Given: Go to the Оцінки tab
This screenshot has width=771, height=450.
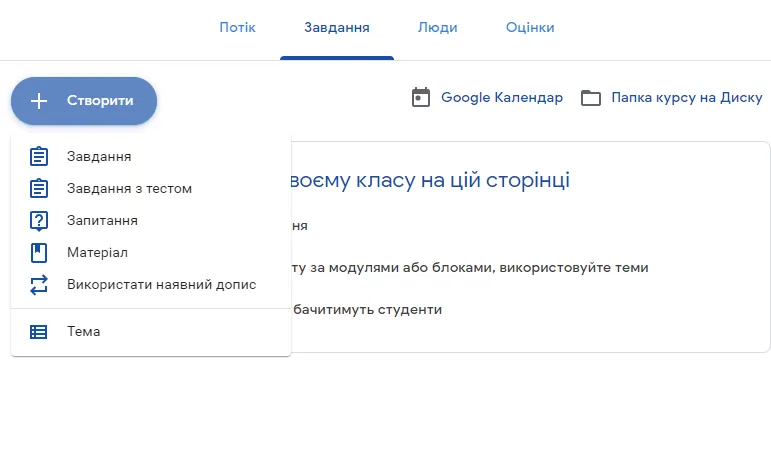Looking at the screenshot, I should coord(530,28).
